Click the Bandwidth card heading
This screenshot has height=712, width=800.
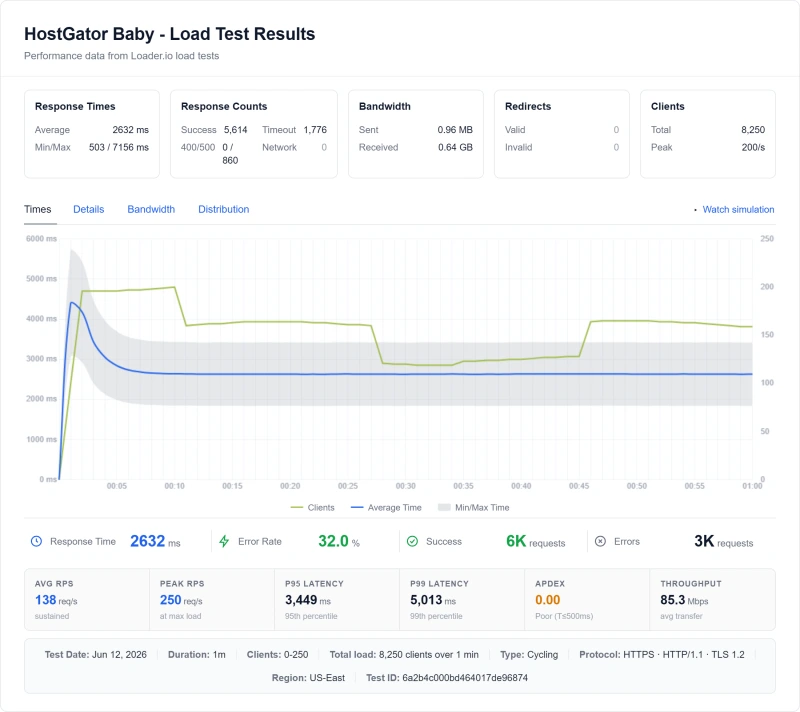(x=385, y=106)
